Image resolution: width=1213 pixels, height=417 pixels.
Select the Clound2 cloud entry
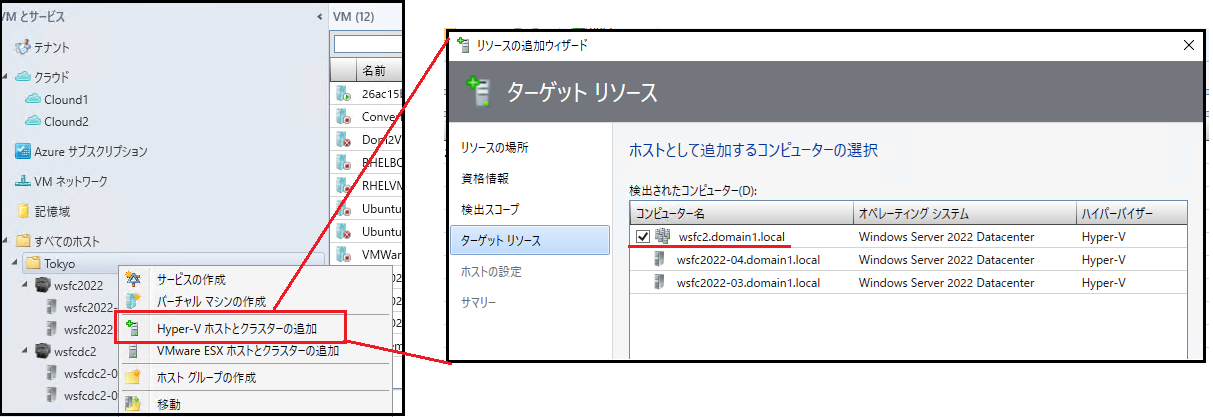tap(57, 122)
